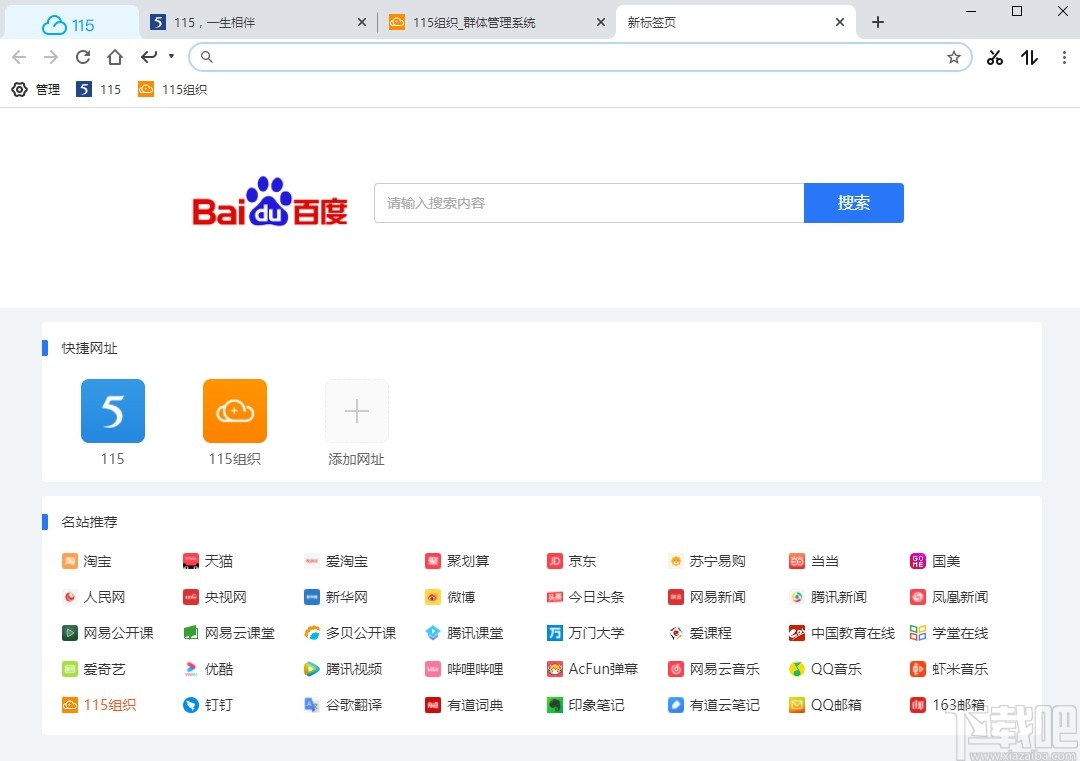
Task: Expand the restore-tab dropdown arrow
Action: (x=172, y=56)
